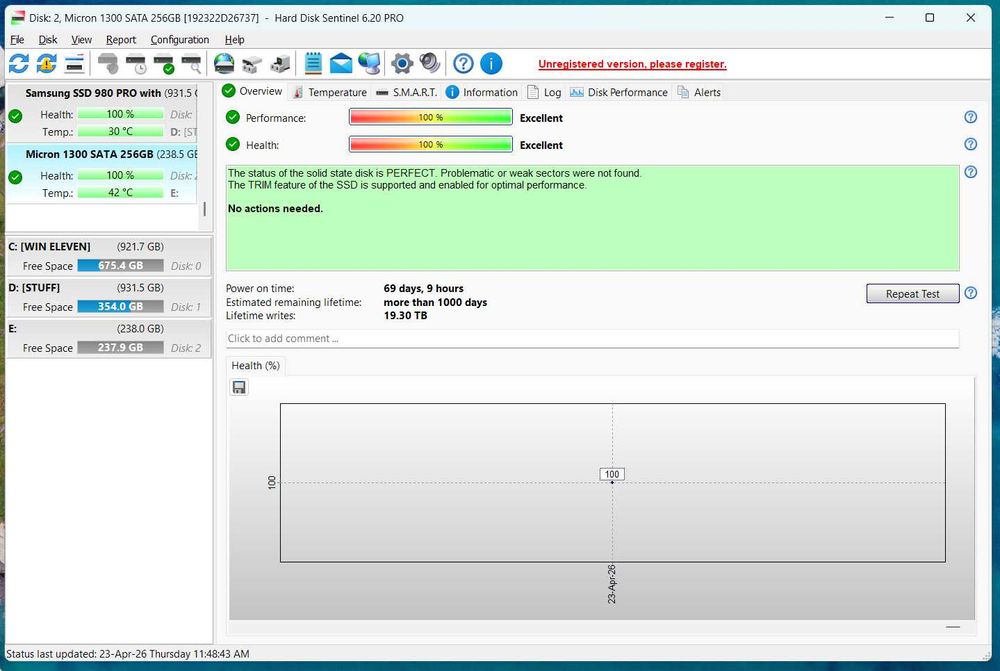Click green check icon next to Samsung SSD
The image size is (1000, 671).
coord(15,116)
